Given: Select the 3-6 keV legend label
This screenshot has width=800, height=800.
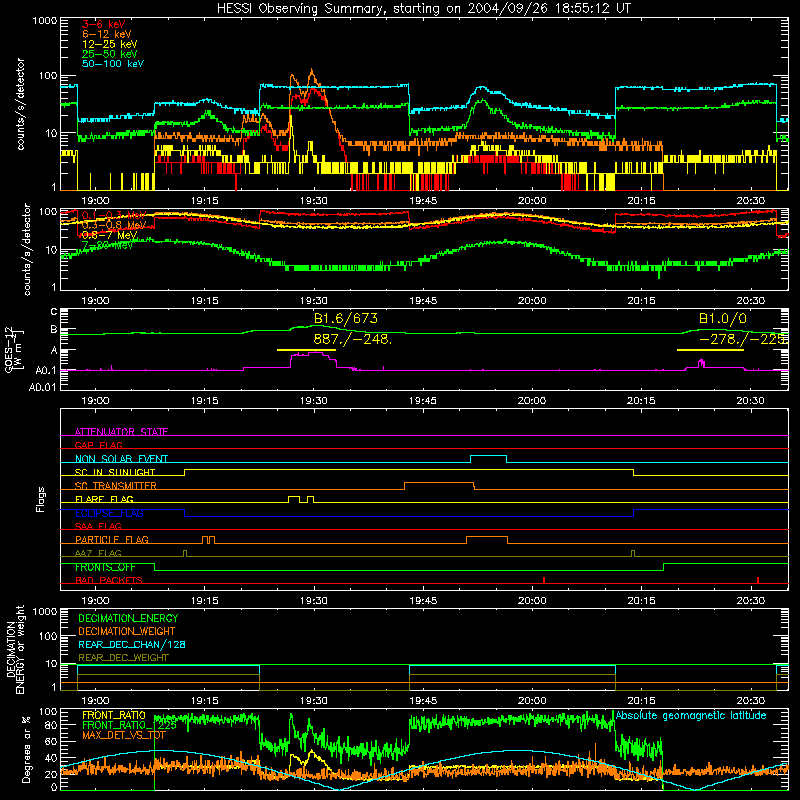Looking at the screenshot, I should pos(104,24).
